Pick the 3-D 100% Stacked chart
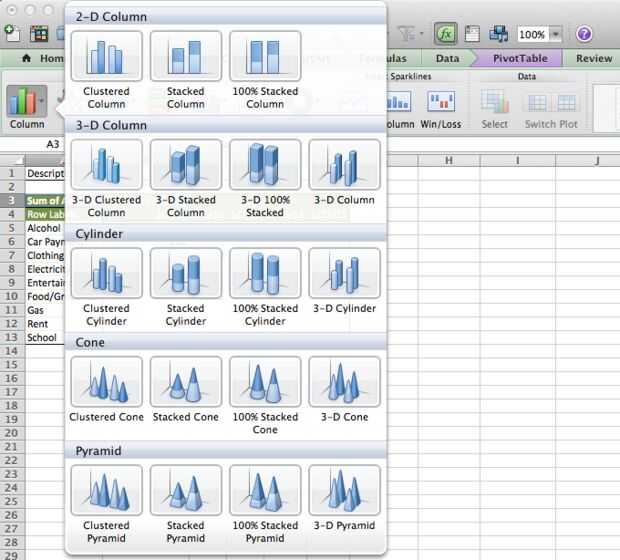Viewport: 620px width, 560px height. click(x=265, y=165)
